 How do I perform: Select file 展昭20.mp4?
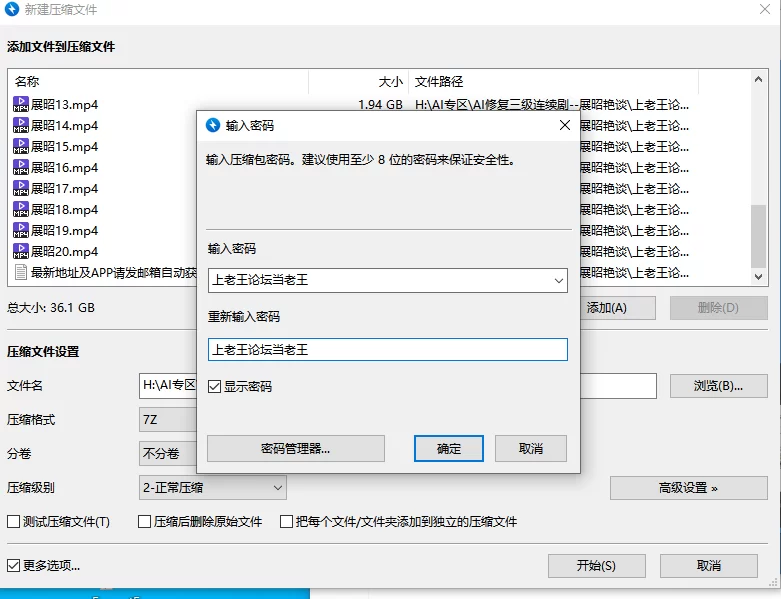point(64,251)
